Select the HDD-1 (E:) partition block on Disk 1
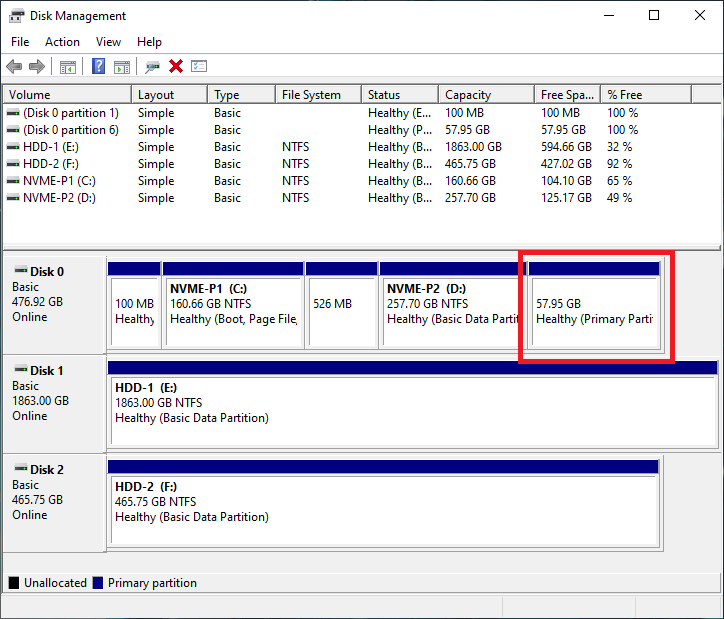The height and width of the screenshot is (619, 724). pyautogui.click(x=413, y=404)
